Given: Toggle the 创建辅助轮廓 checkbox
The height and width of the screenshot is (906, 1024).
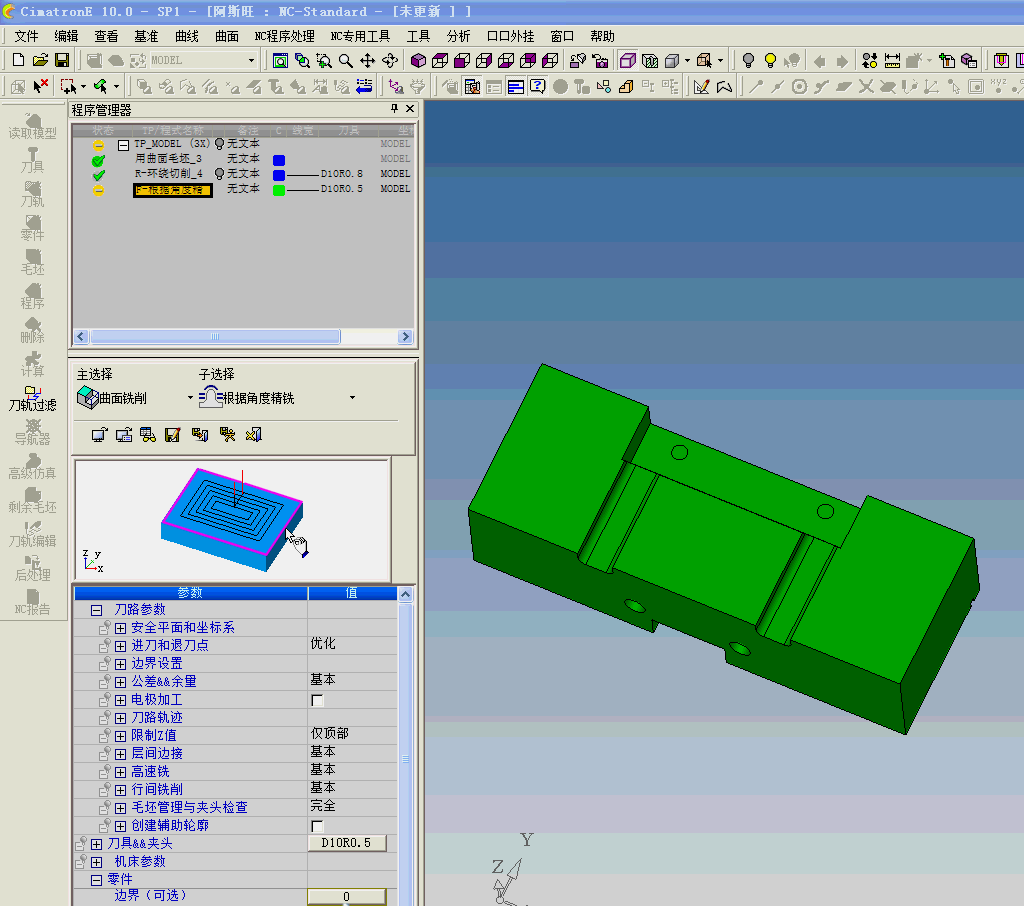Looking at the screenshot, I should click(x=317, y=826).
